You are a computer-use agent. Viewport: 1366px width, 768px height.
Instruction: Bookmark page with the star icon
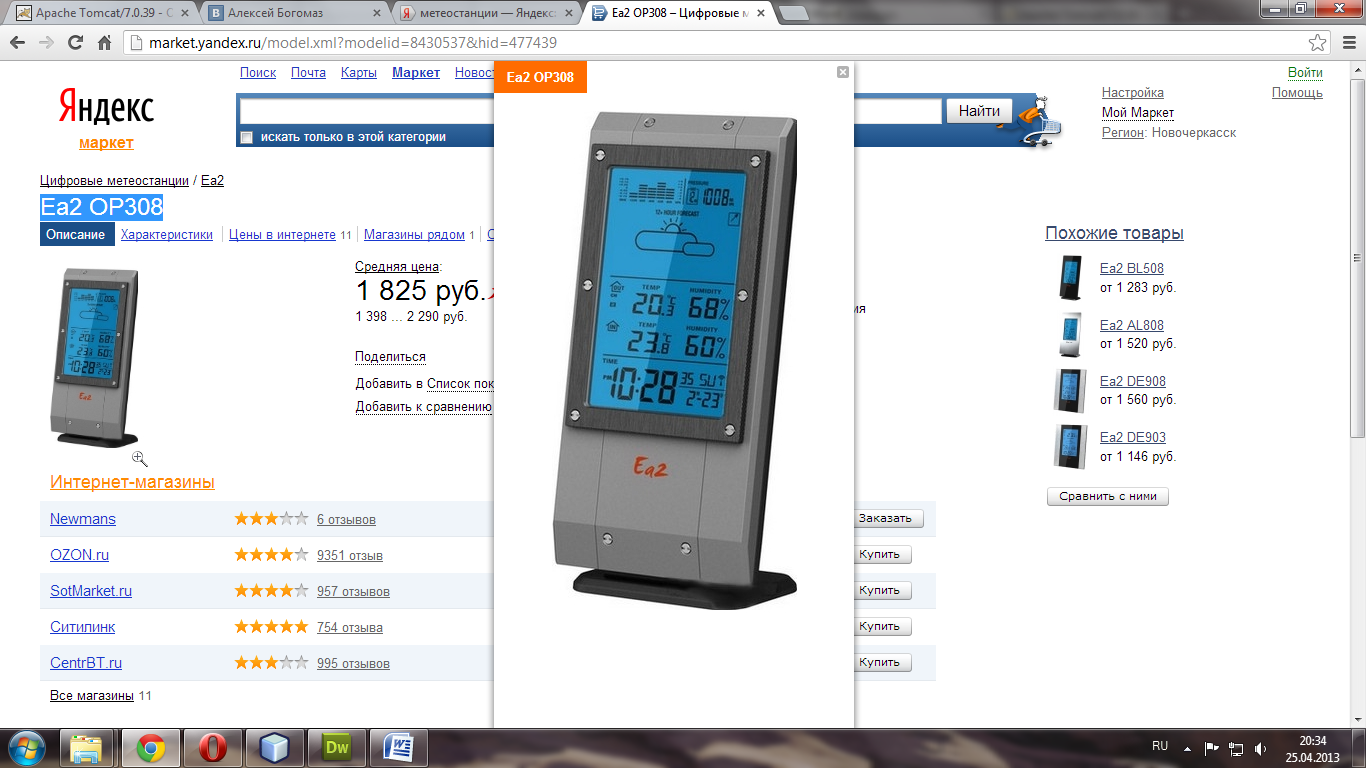pos(1318,43)
